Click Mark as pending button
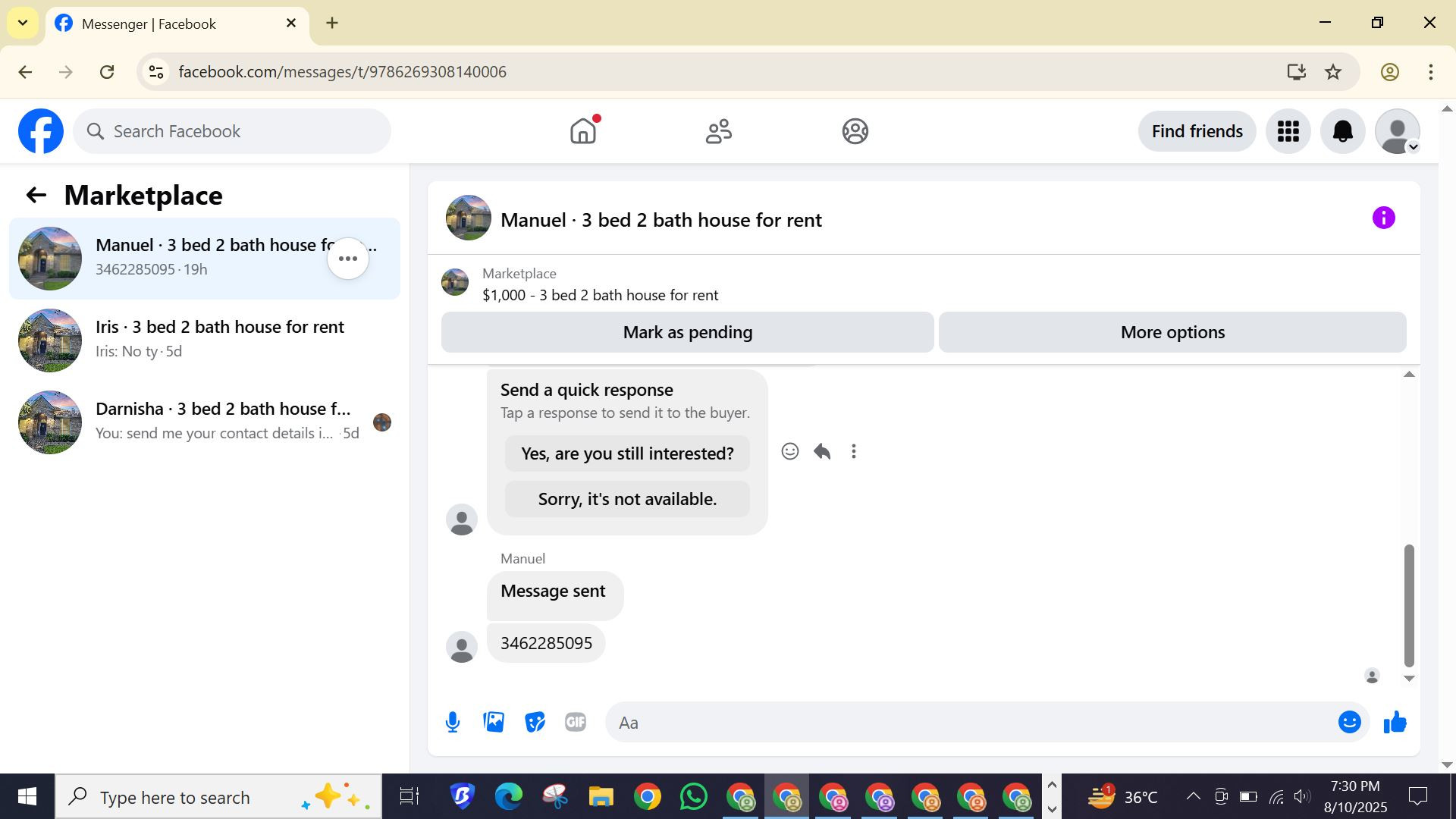This screenshot has height=819, width=1456. point(687,332)
